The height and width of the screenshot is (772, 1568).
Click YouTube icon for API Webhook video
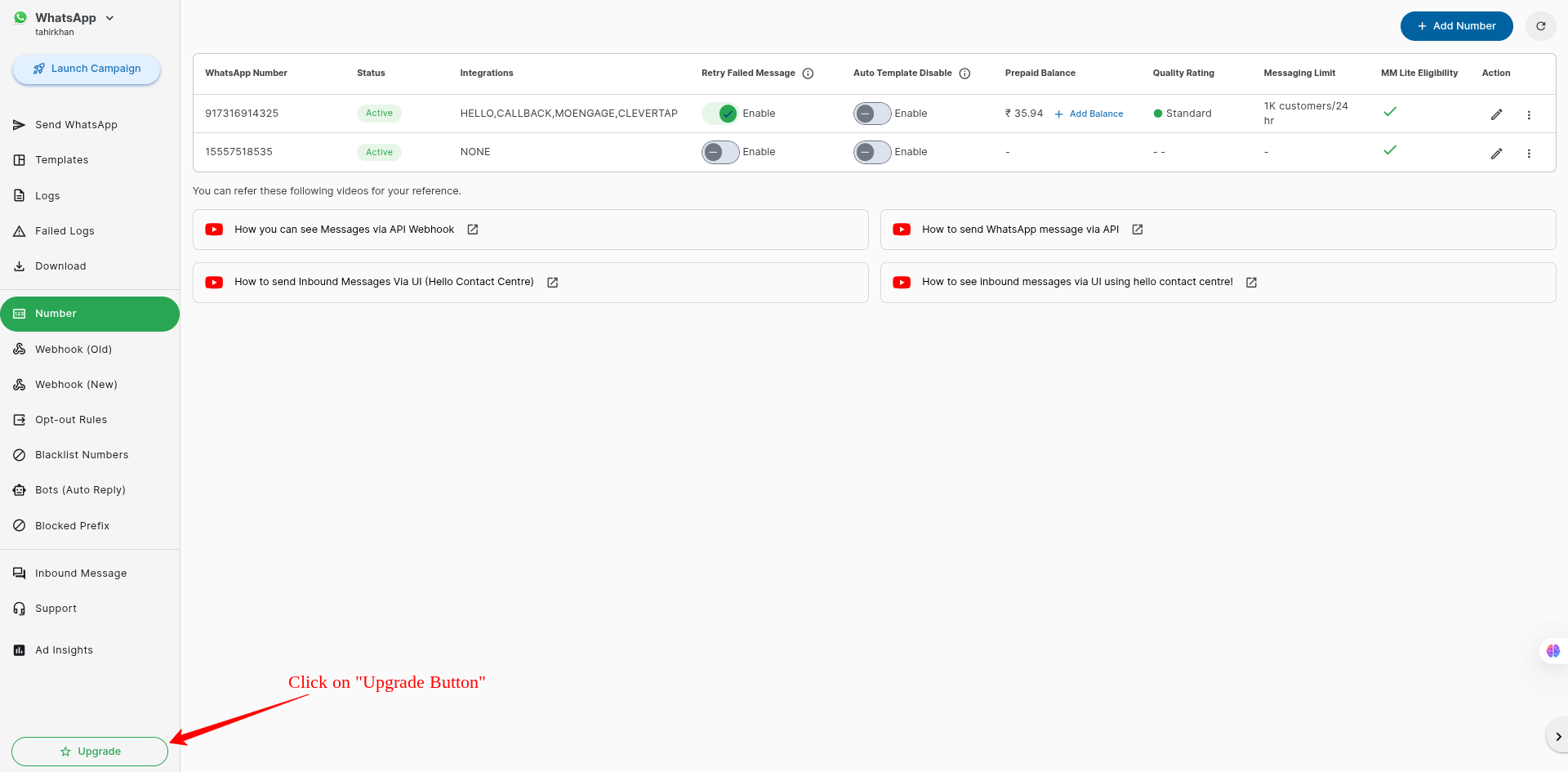214,230
